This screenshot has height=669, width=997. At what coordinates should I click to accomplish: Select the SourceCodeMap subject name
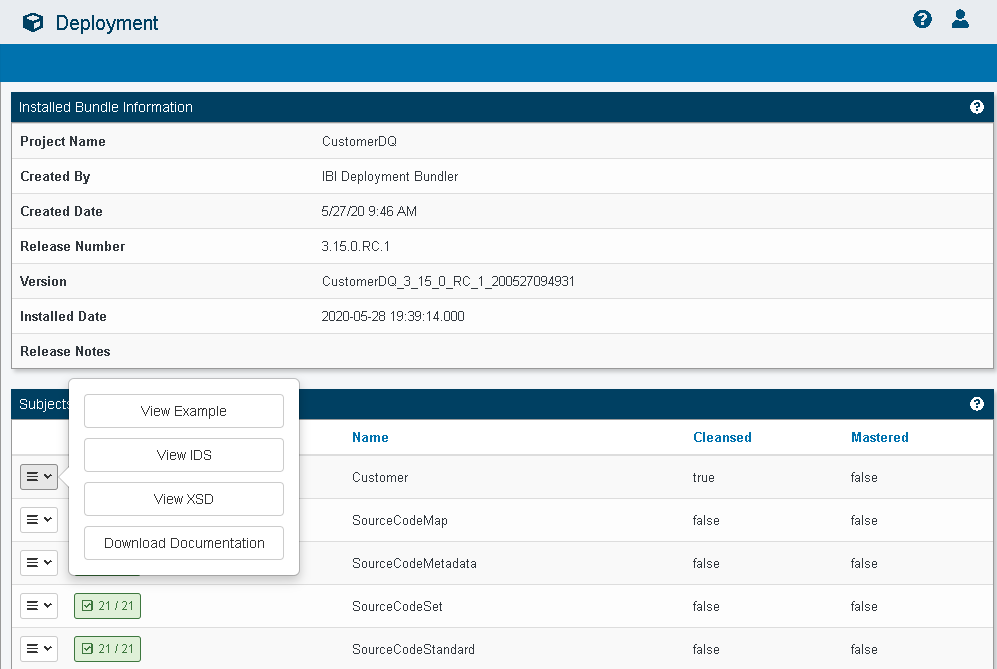tap(400, 520)
